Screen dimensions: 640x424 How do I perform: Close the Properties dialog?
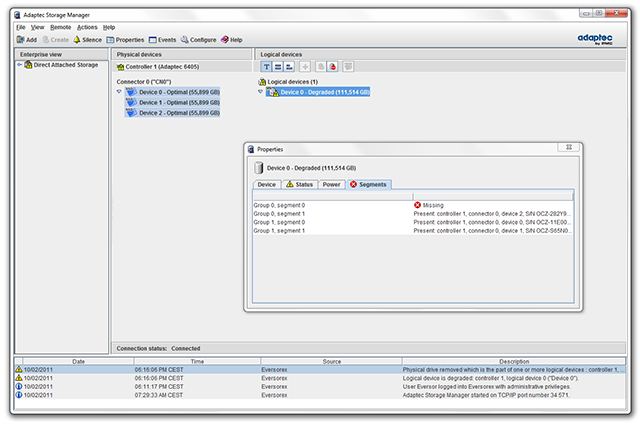569,147
